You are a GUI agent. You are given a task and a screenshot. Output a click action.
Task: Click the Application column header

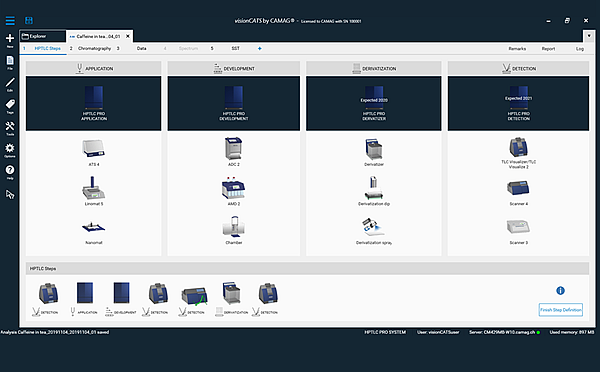pyautogui.click(x=94, y=68)
